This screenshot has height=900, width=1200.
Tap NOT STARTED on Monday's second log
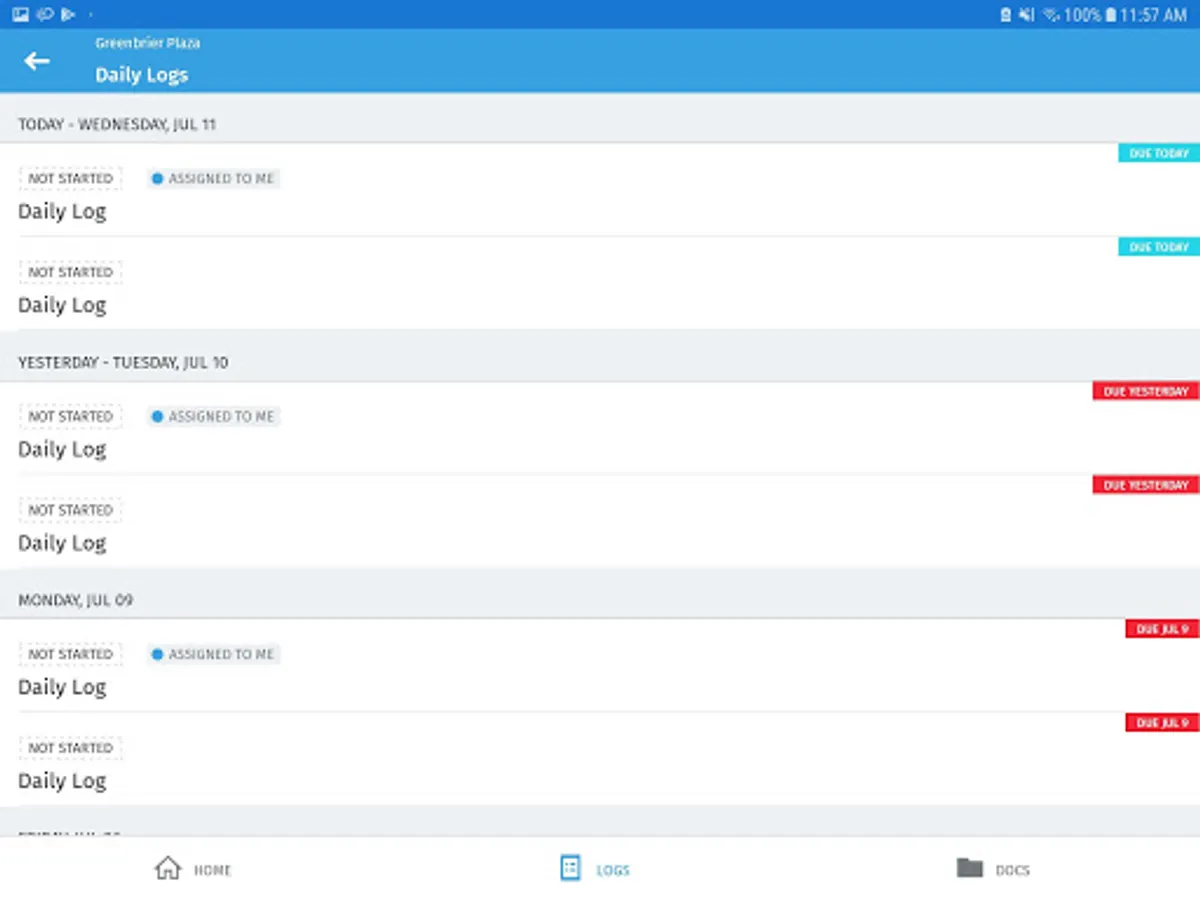tap(70, 748)
